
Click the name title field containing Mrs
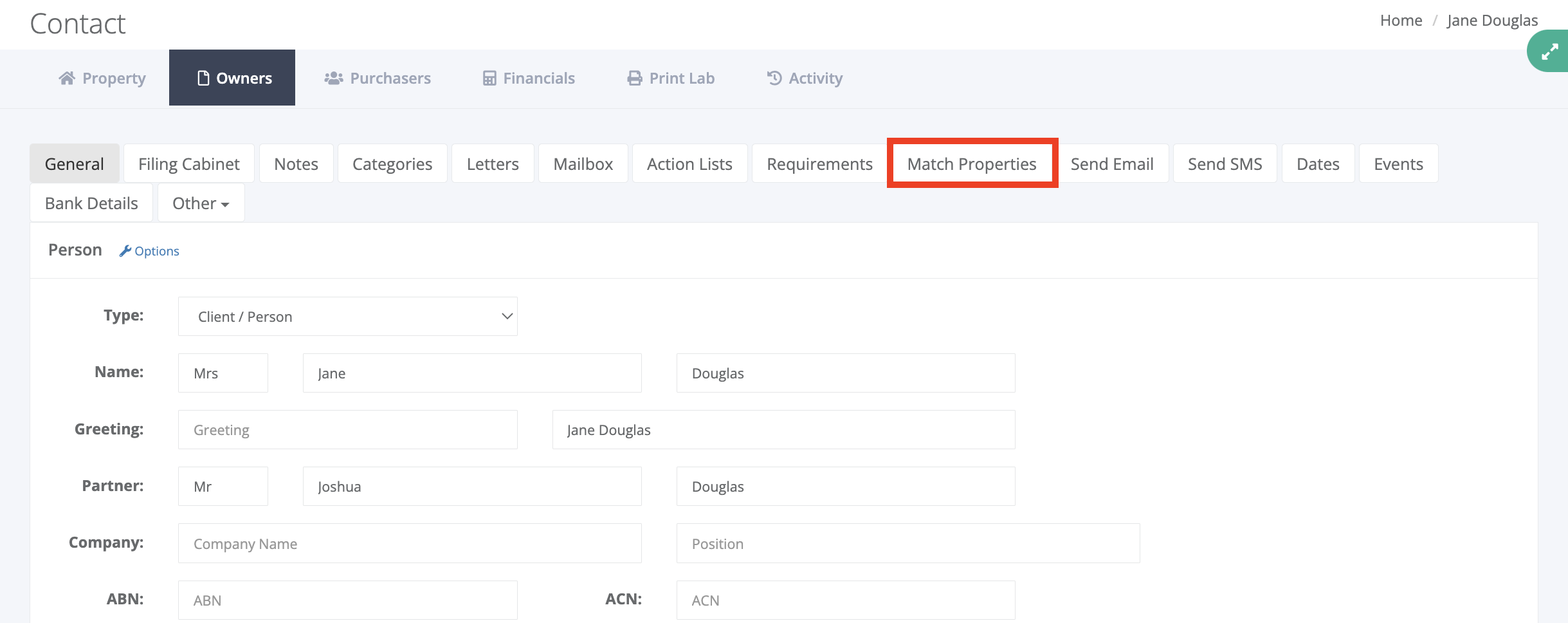pos(223,373)
